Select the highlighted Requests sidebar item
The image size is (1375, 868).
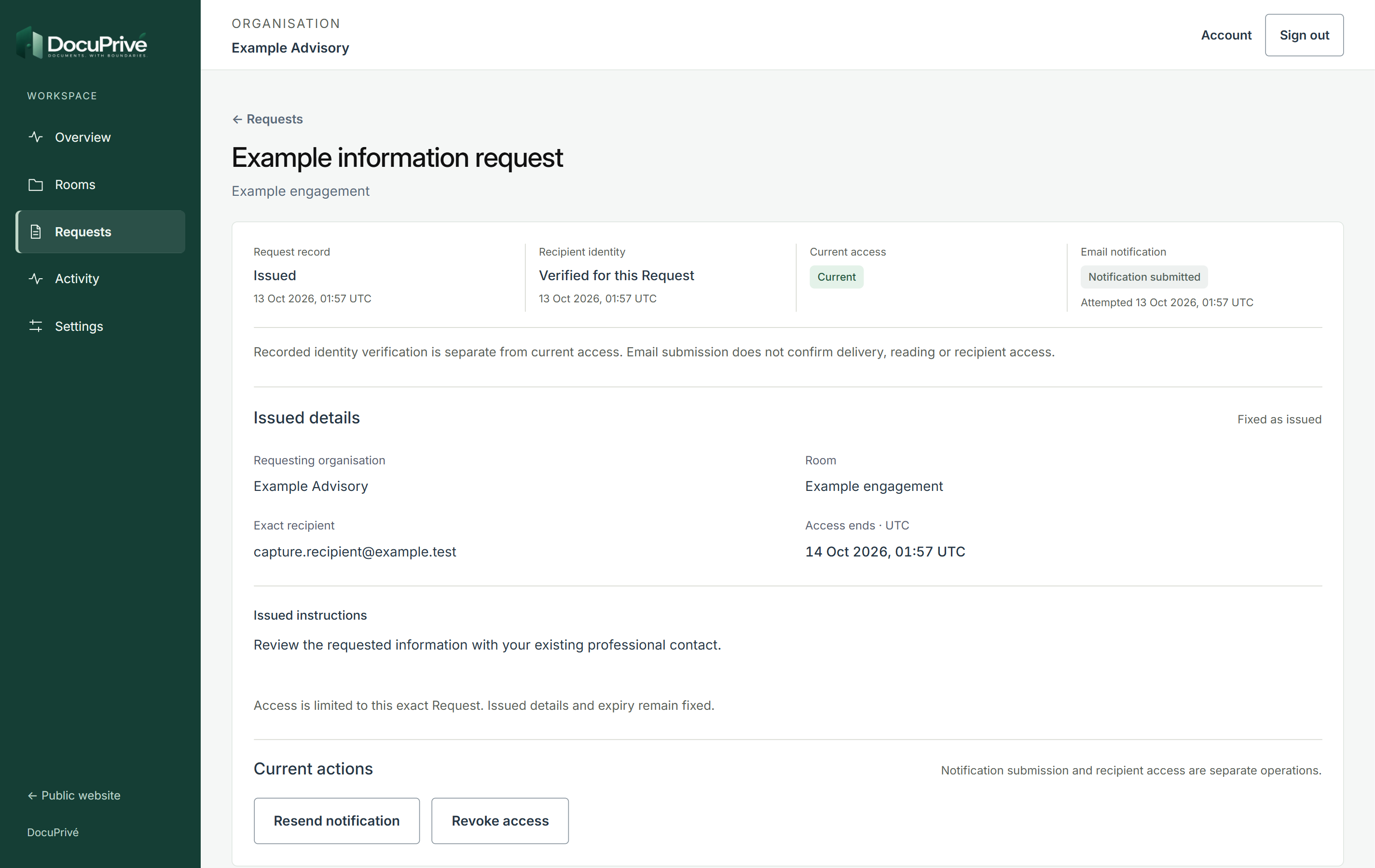pyautogui.click(x=100, y=231)
